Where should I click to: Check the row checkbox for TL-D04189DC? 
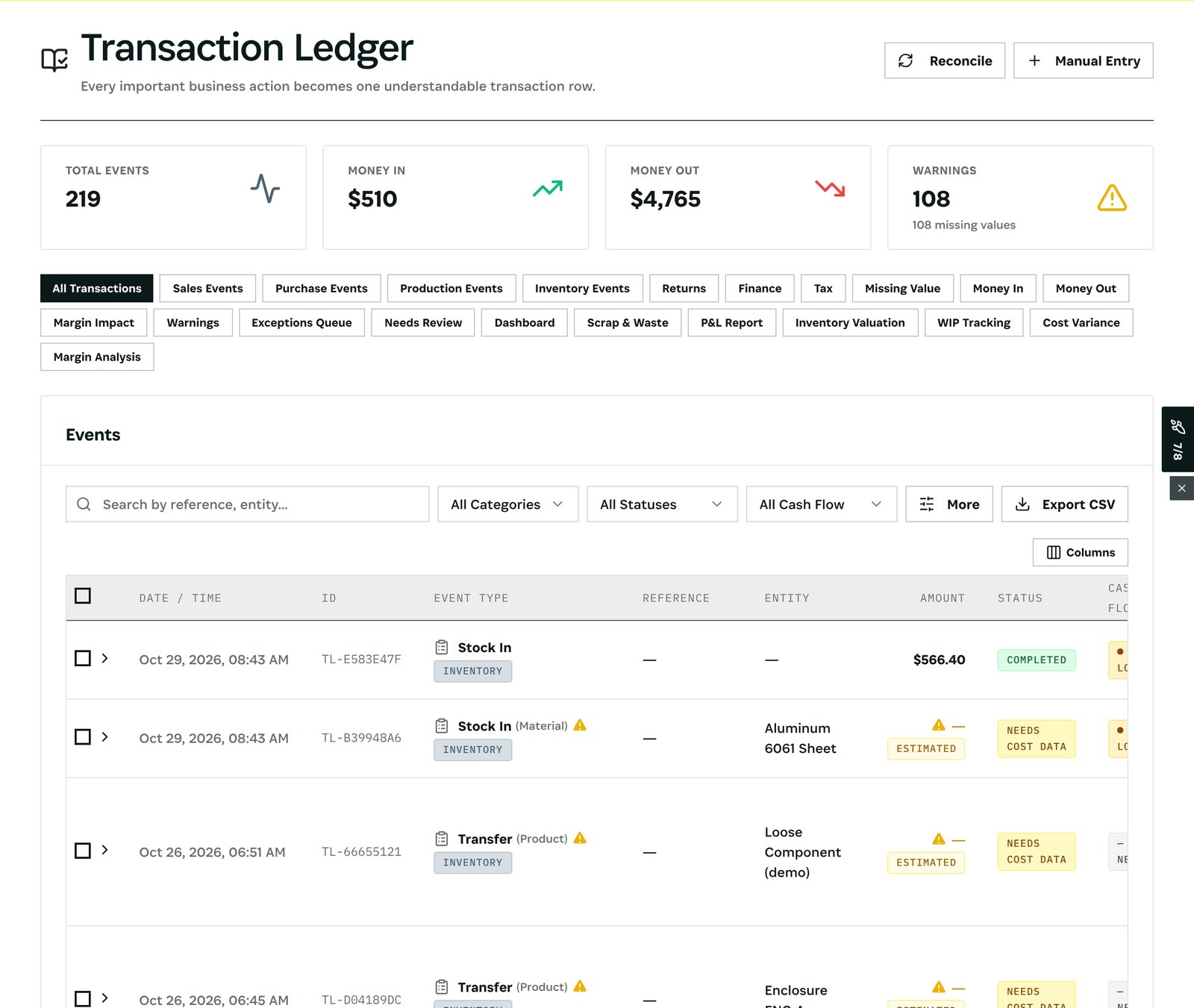(83, 998)
